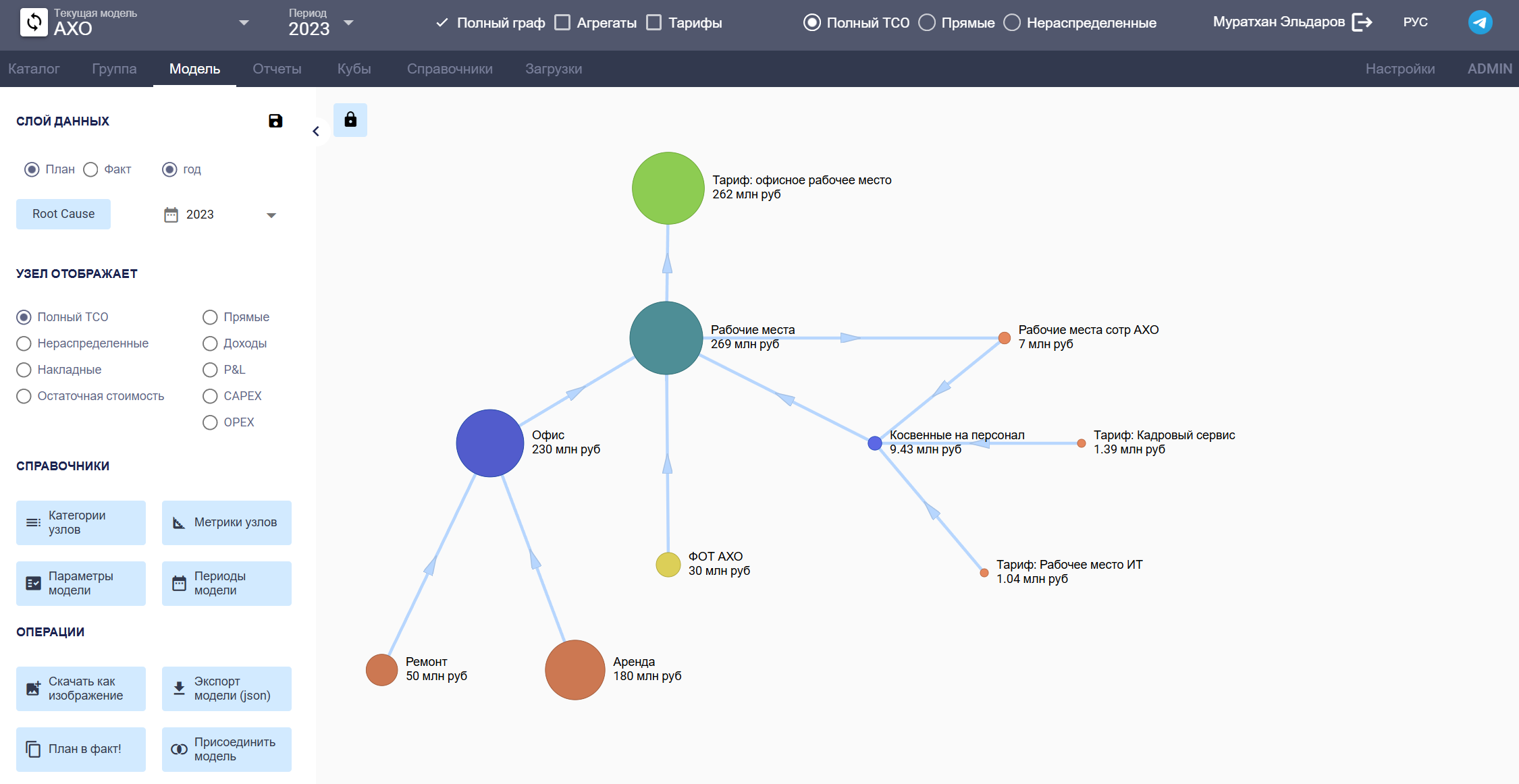The width and height of the screenshot is (1519, 784).
Task: Open the Период 2023 dropdown in the header
Action: [348, 23]
